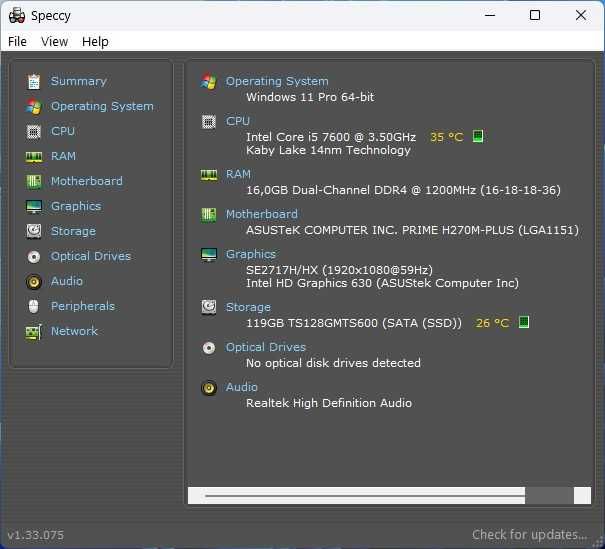
Task: Click the CPU chip icon in summary pane
Action: pos(209,122)
